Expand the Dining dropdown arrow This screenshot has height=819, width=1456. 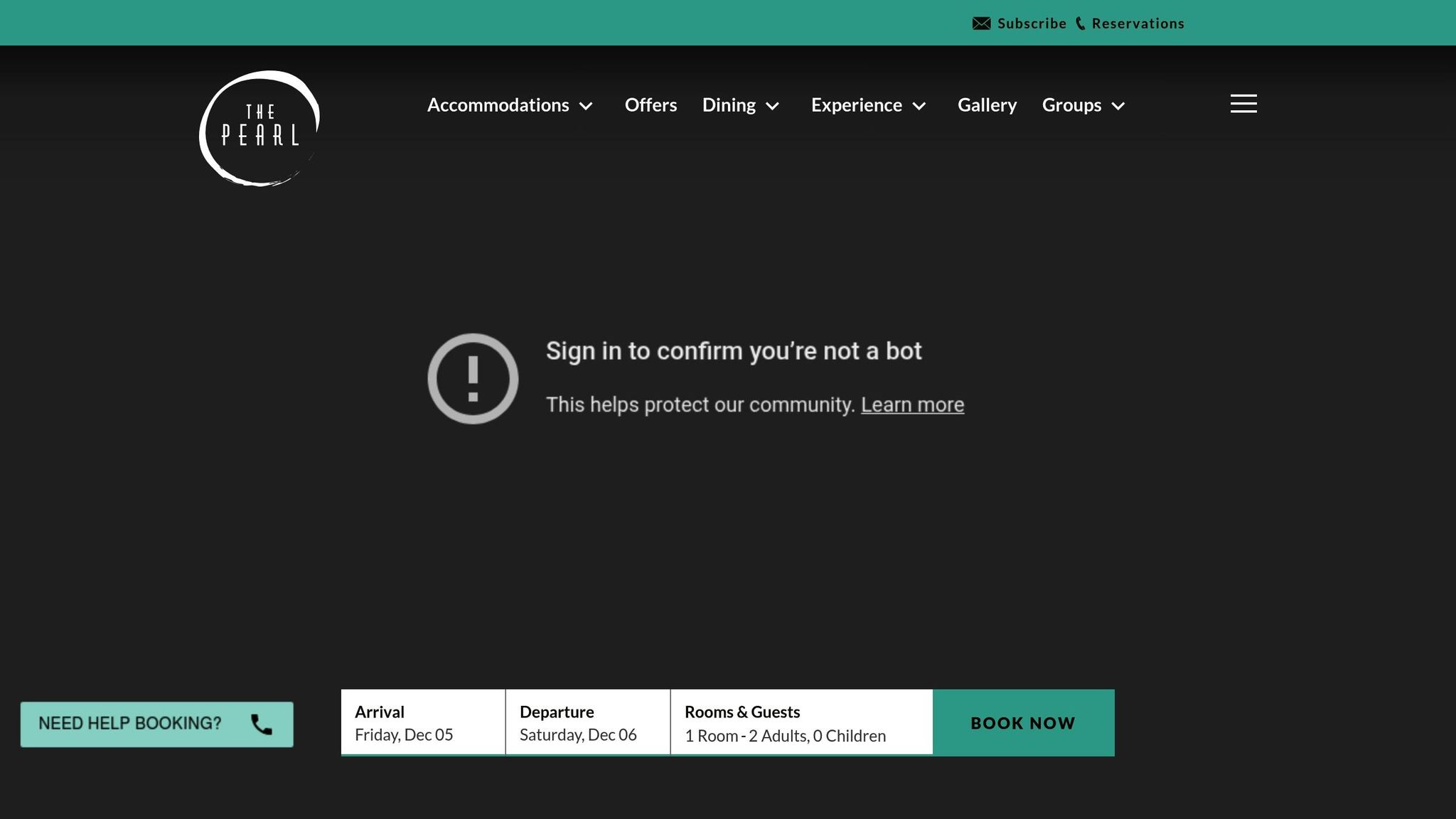click(x=773, y=107)
